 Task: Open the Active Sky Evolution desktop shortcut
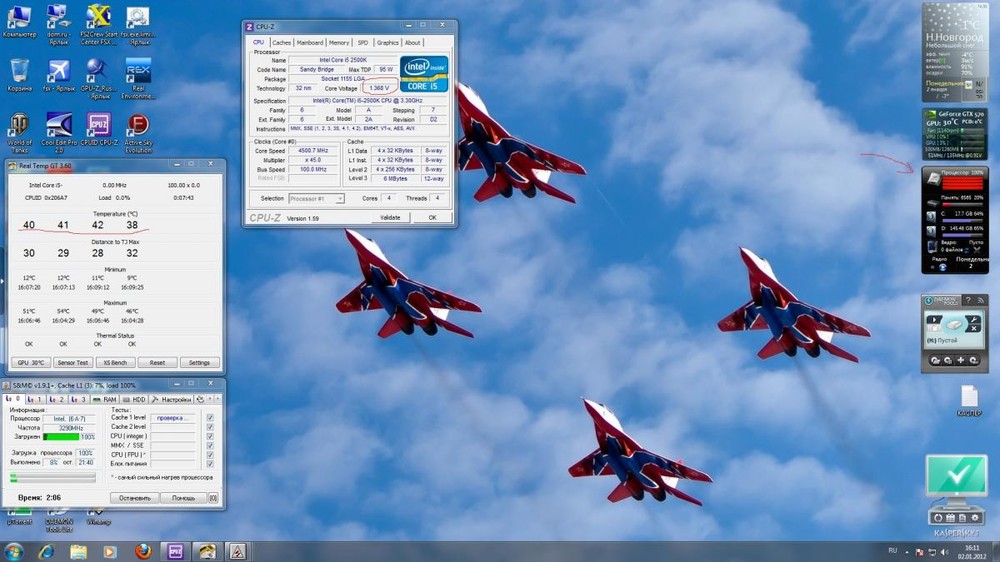coord(138,125)
